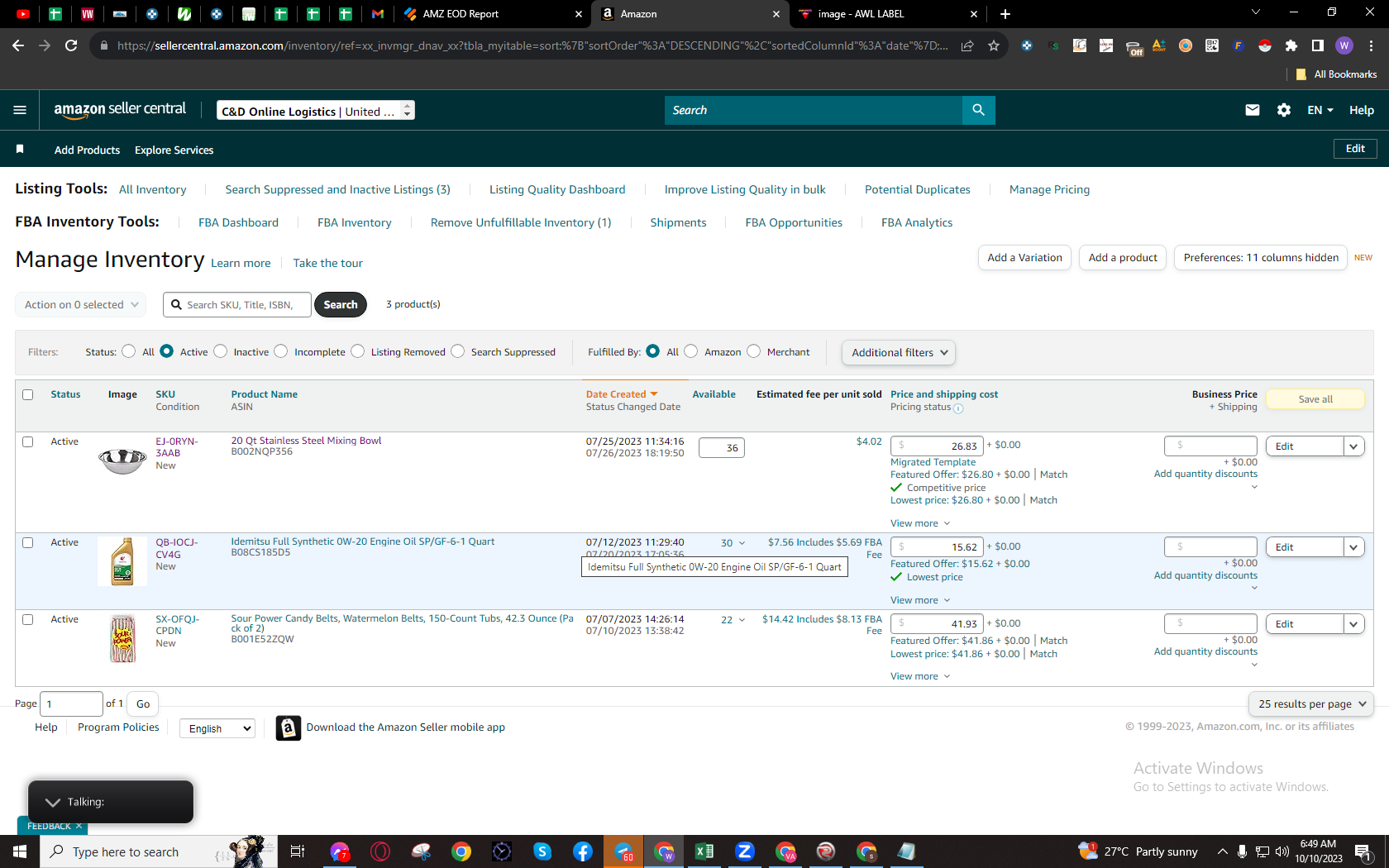
Task: Open Zoom from the taskbar
Action: pos(745,851)
